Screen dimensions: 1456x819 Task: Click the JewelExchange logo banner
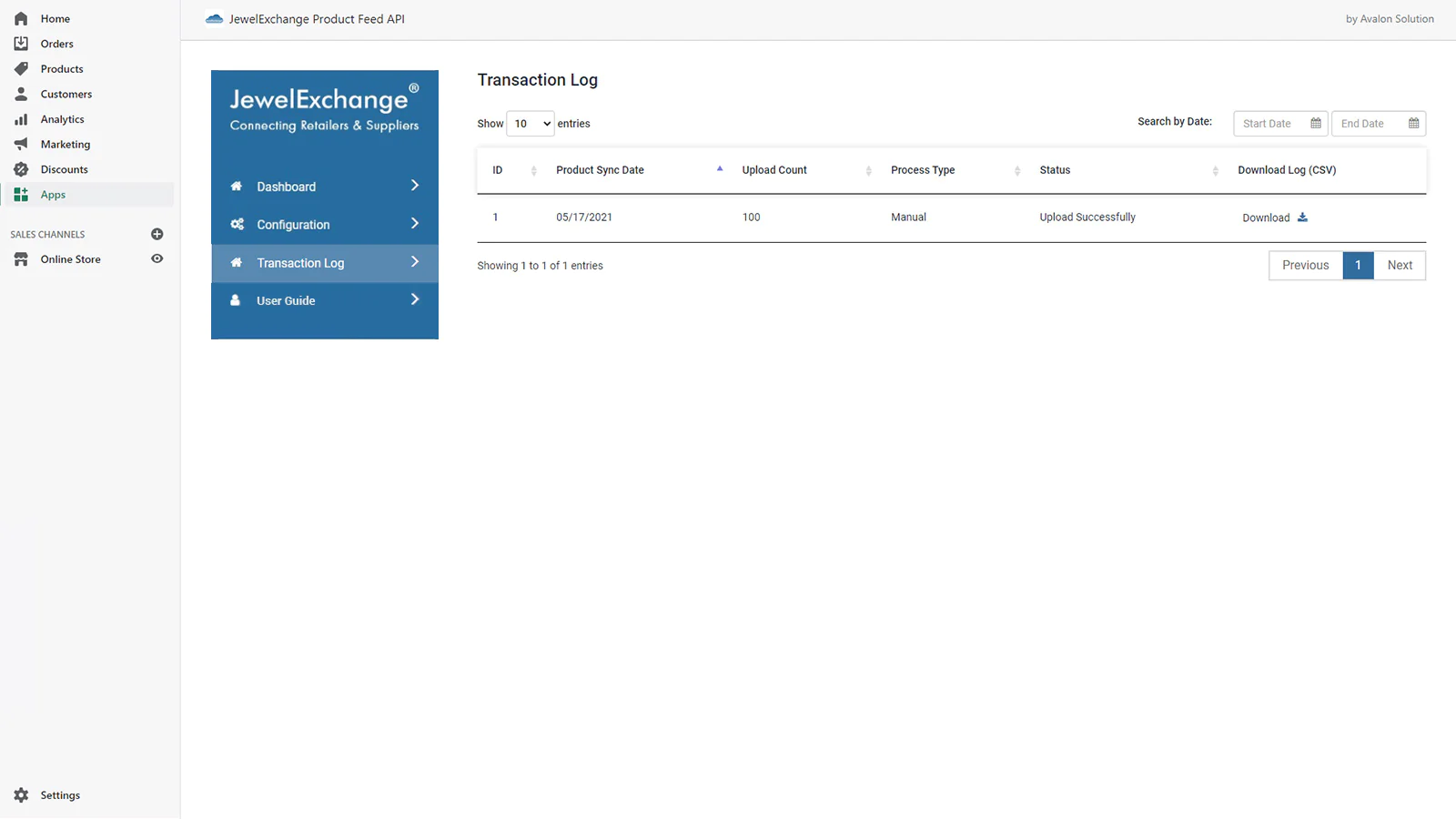pos(325,109)
